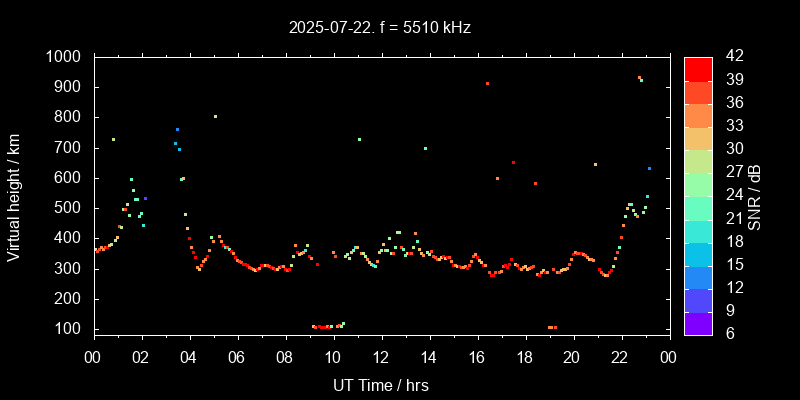
Task: Click the 12 tick on the time axis
Action: pos(381,358)
